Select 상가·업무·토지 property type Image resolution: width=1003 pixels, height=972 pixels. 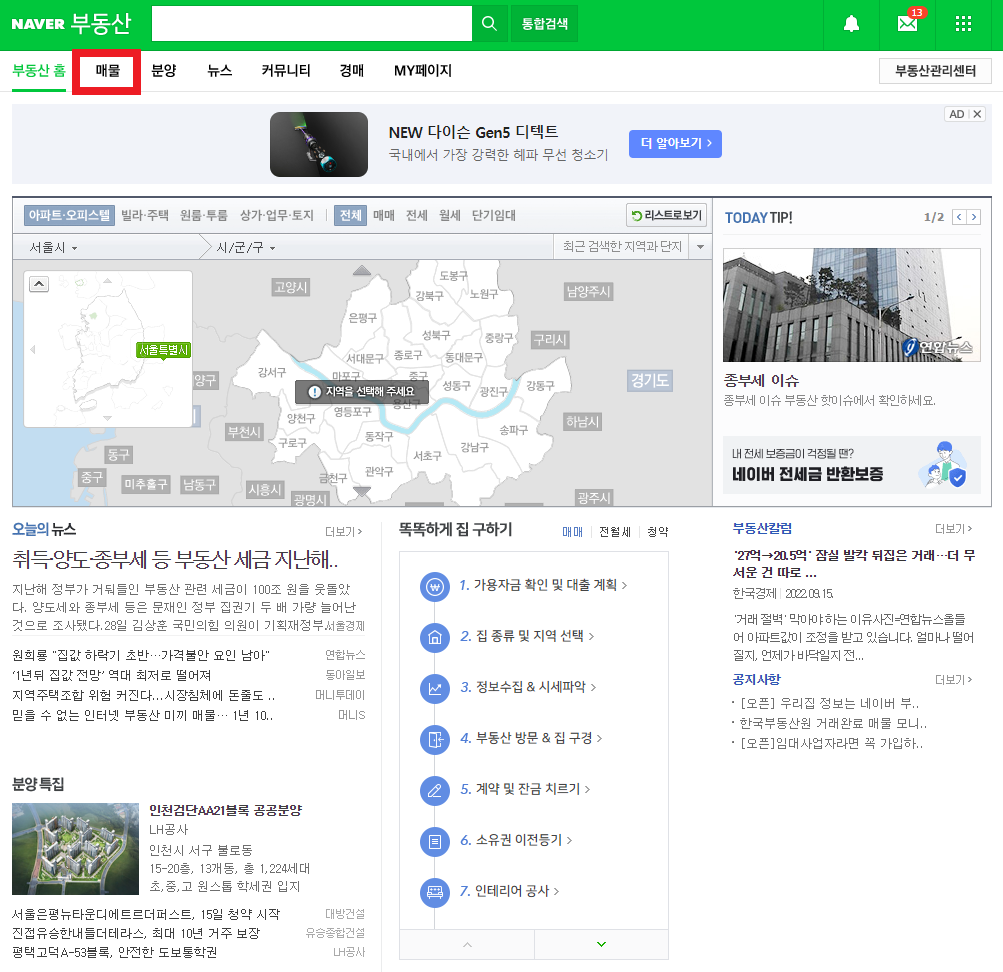pyautogui.click(x=277, y=216)
